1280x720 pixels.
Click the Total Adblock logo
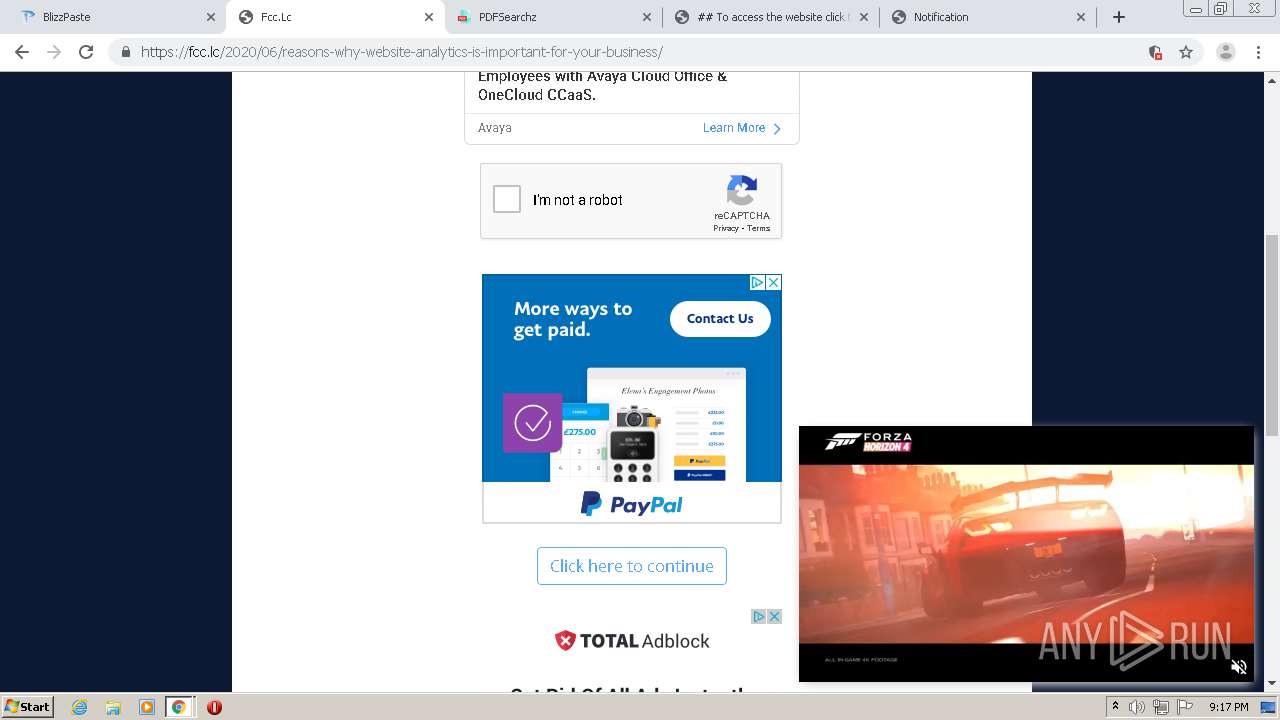click(632, 641)
